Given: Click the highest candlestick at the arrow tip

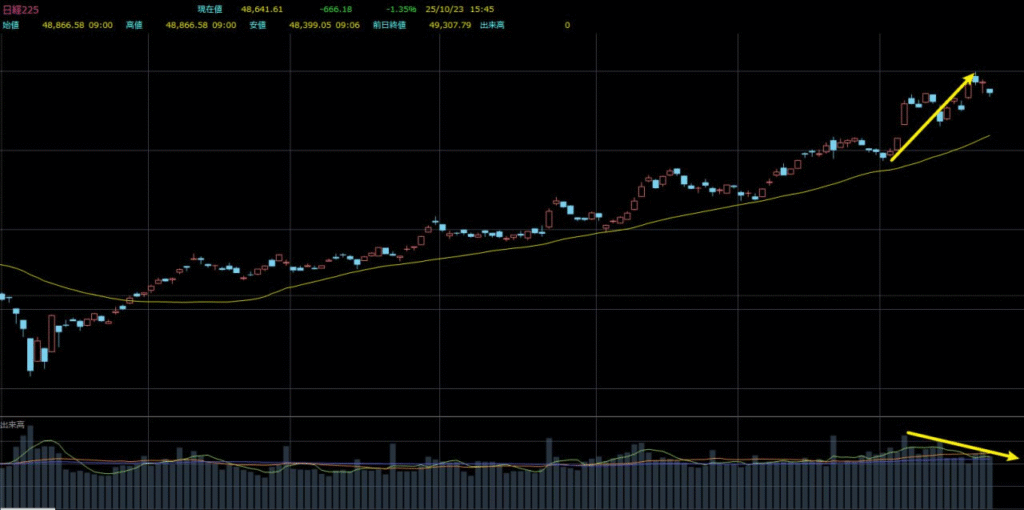Looking at the screenshot, I should (976, 77).
